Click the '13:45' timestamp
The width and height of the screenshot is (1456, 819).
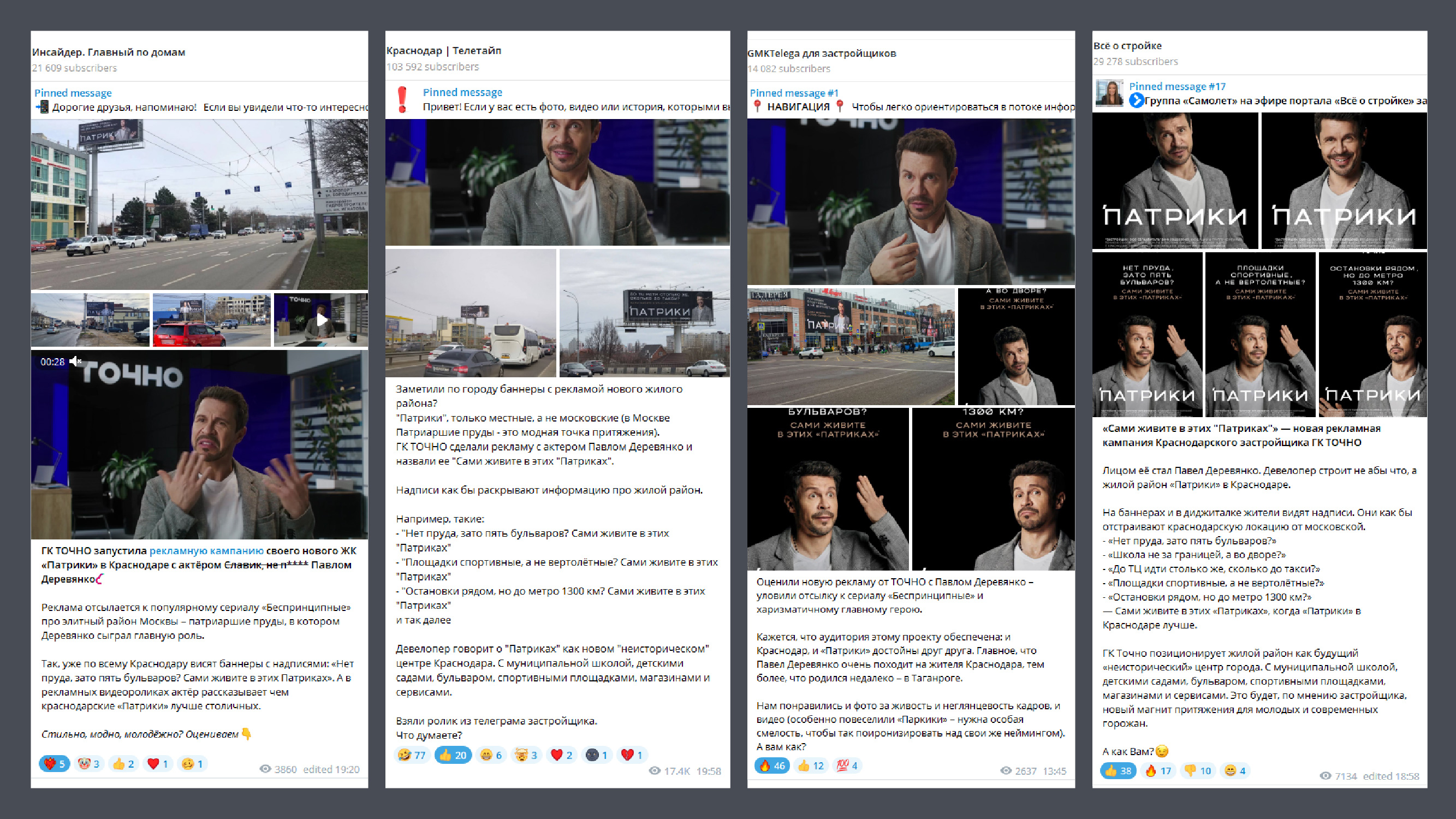1054,770
